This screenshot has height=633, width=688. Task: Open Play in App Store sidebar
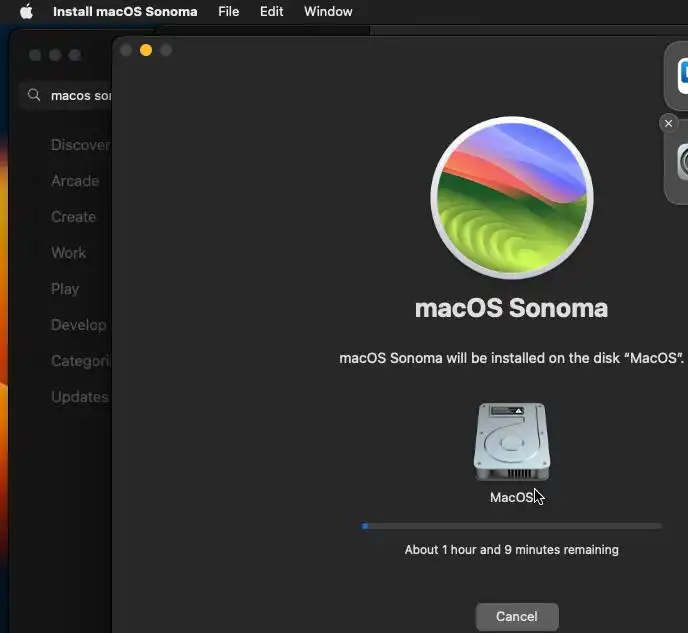point(65,289)
